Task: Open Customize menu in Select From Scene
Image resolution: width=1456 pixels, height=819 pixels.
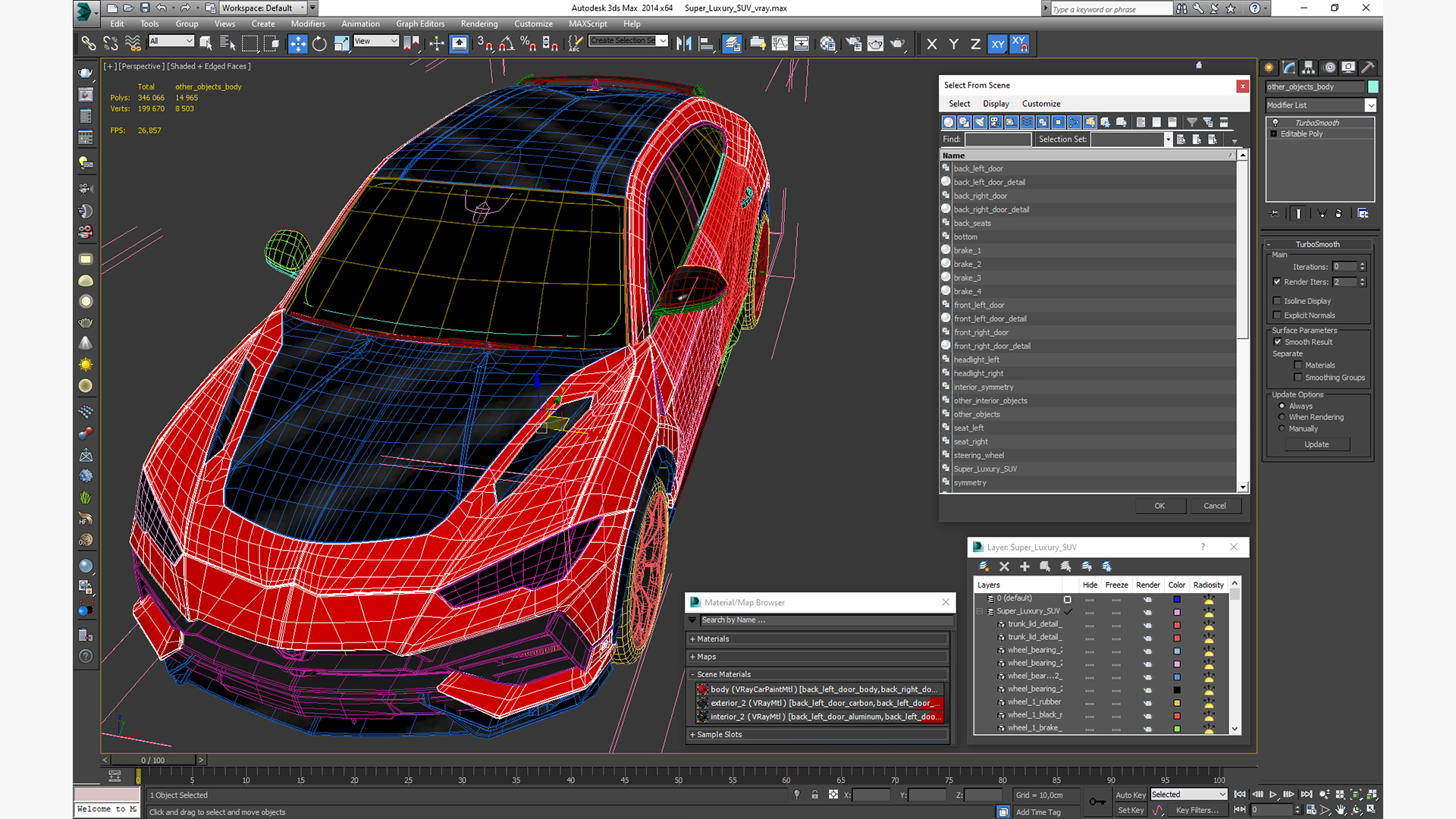Action: [1041, 104]
